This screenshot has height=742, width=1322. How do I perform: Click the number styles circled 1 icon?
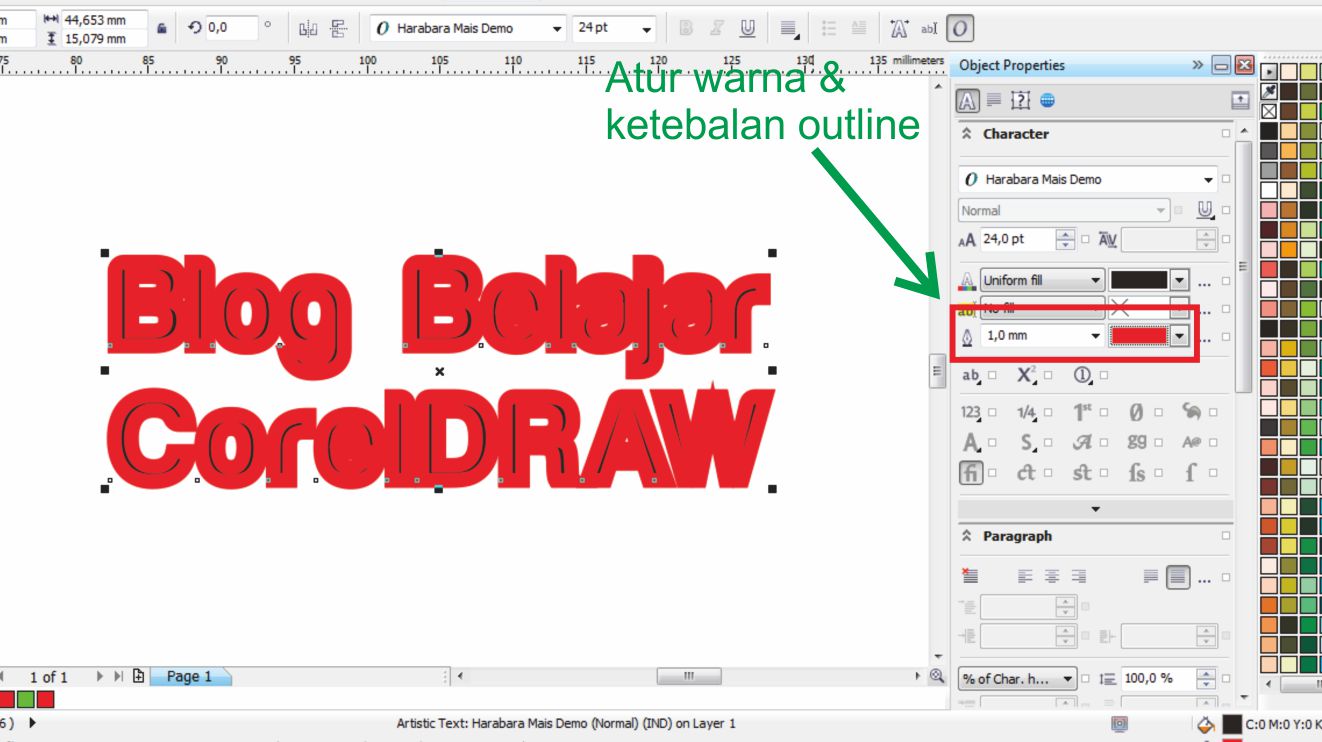pos(1083,375)
